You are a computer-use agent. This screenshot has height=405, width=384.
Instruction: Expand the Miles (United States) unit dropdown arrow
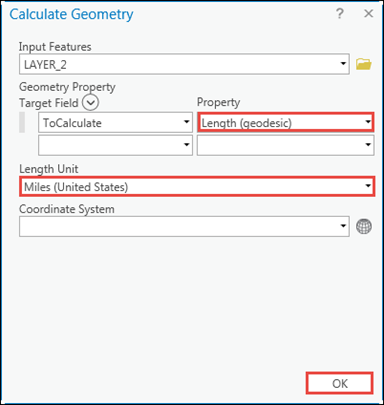pyautogui.click(x=368, y=186)
